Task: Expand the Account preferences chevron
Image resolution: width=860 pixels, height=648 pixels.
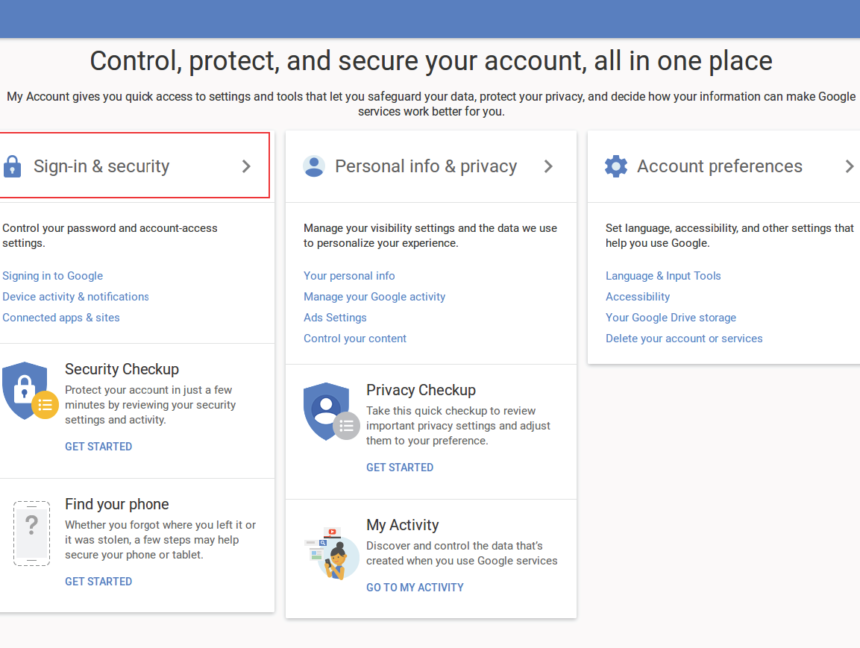Action: click(x=850, y=166)
